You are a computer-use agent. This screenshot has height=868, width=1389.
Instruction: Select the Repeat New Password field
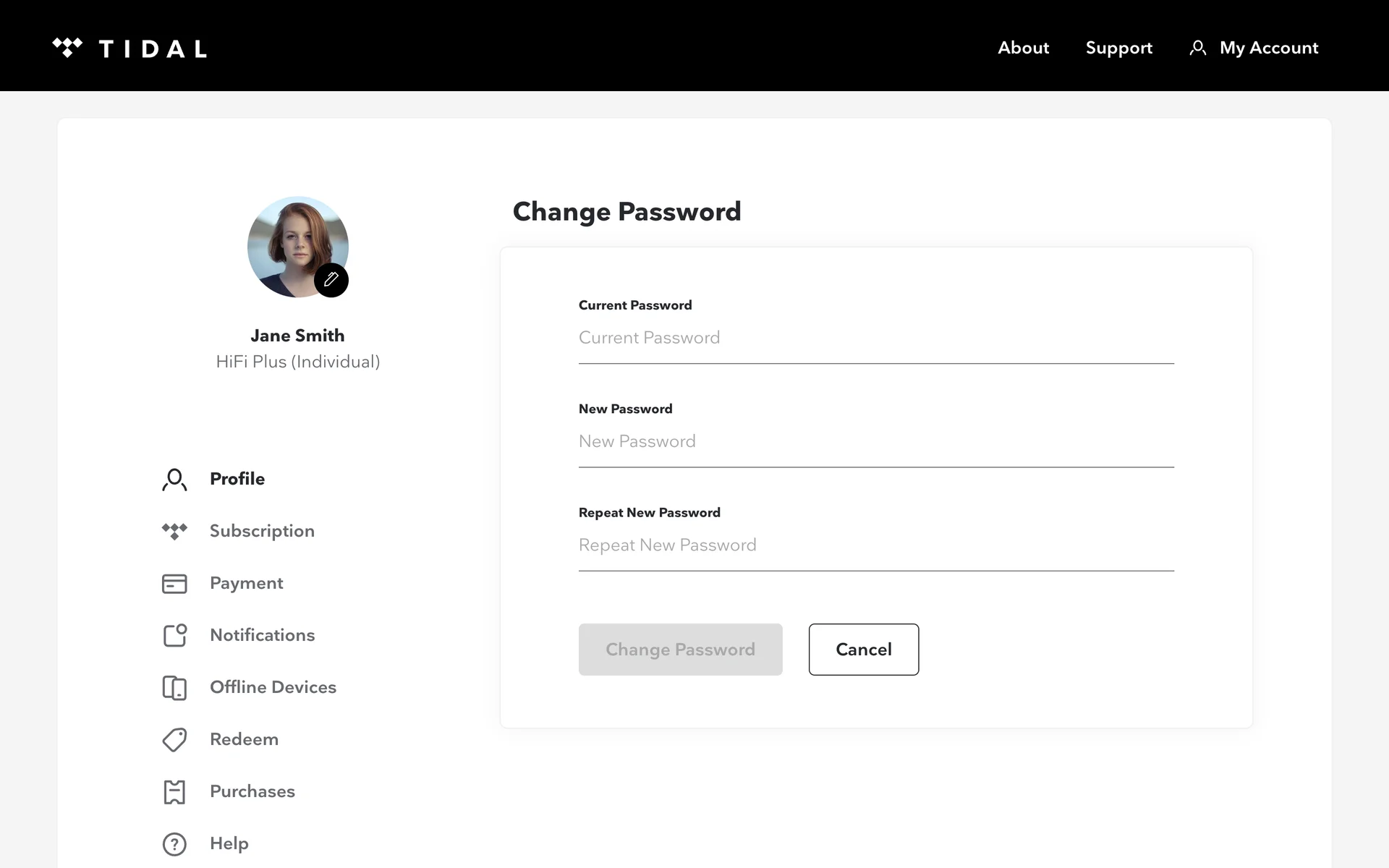[x=875, y=545]
